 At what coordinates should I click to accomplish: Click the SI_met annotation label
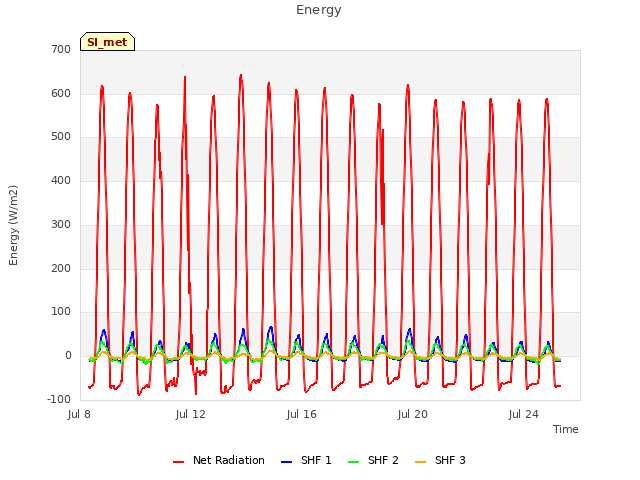pyautogui.click(x=107, y=42)
